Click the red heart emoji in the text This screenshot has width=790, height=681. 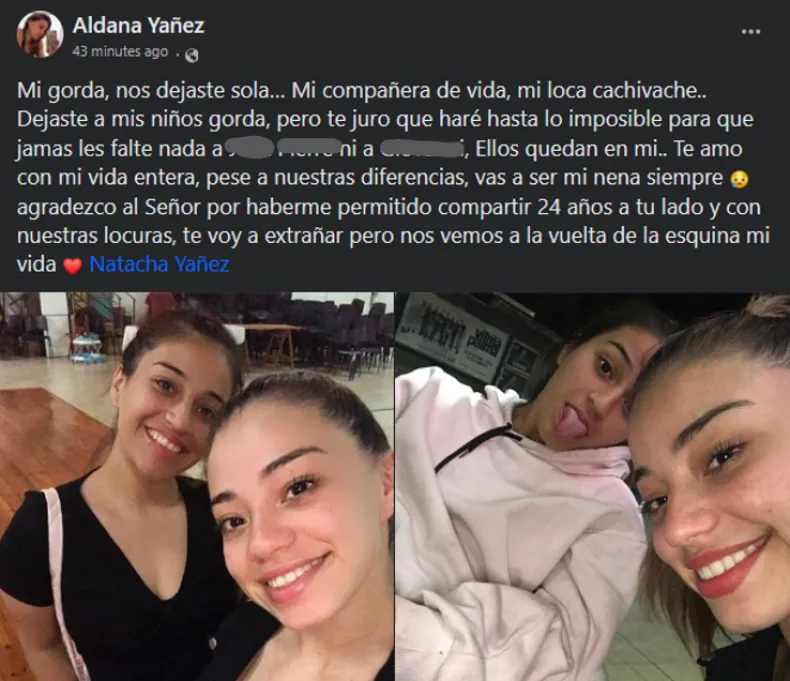(x=73, y=266)
